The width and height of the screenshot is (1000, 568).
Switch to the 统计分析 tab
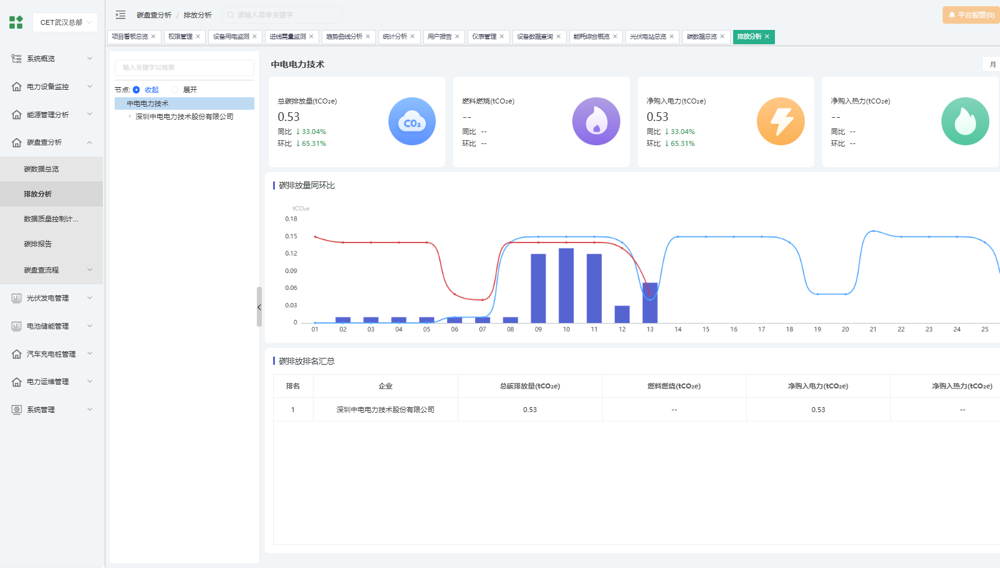click(x=394, y=37)
